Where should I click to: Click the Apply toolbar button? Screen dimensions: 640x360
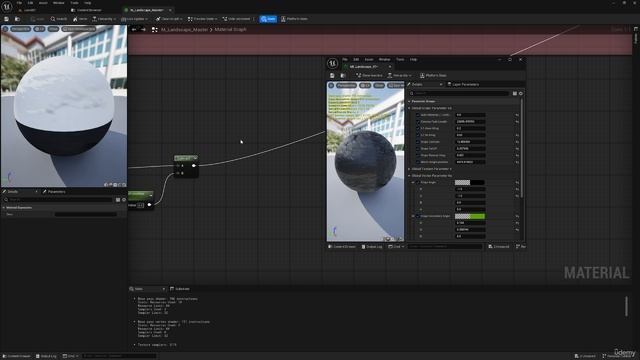(x=37, y=19)
